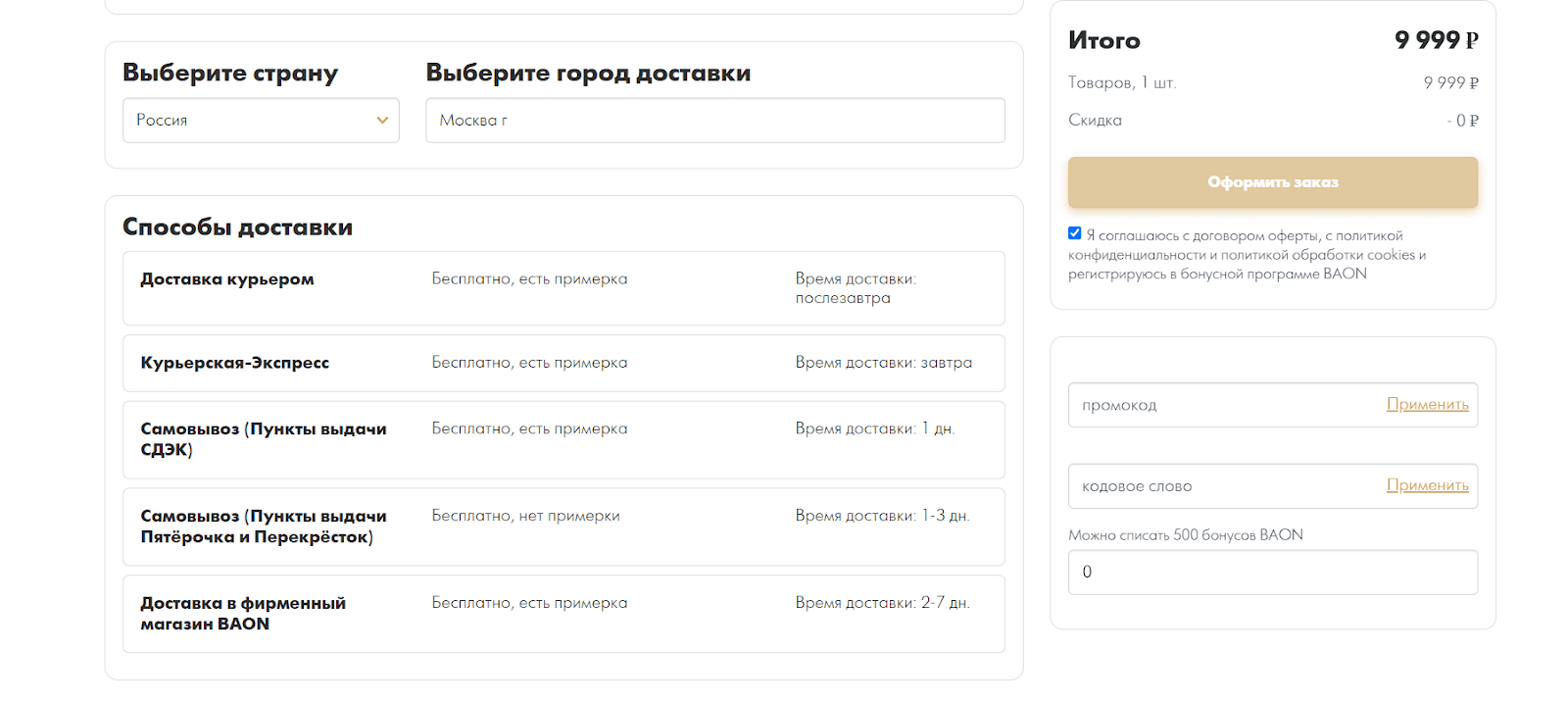Click the 'Бесплатно, нет примерки' description

tap(525, 516)
